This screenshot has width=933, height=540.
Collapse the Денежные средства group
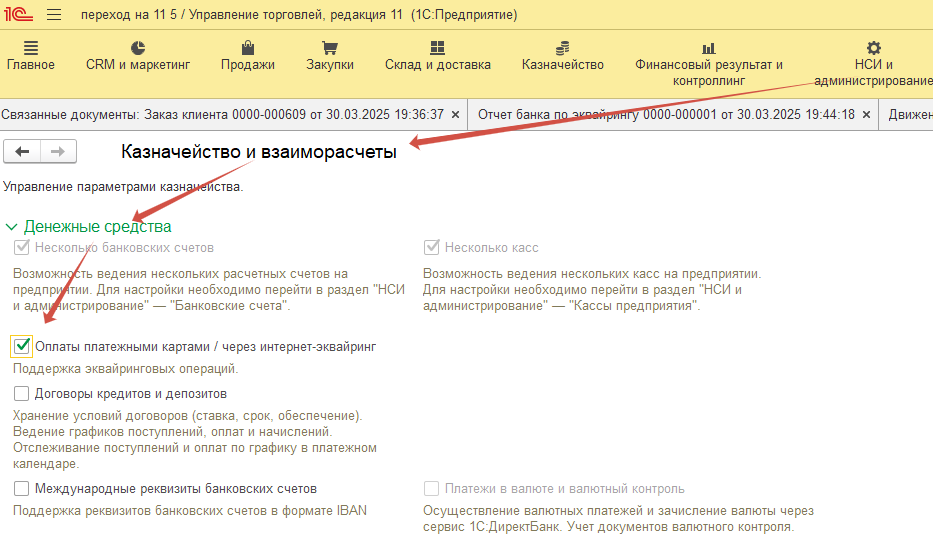point(11,227)
